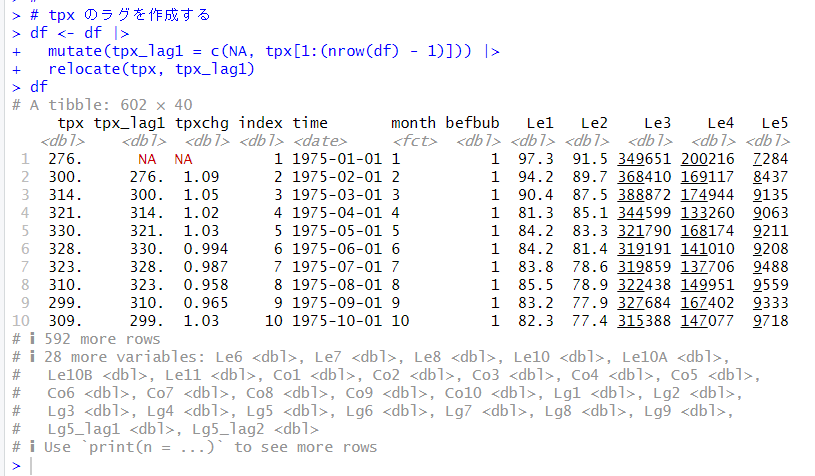Click the Le2 value '91.5'
The width and height of the screenshot is (815, 476).
(589, 159)
